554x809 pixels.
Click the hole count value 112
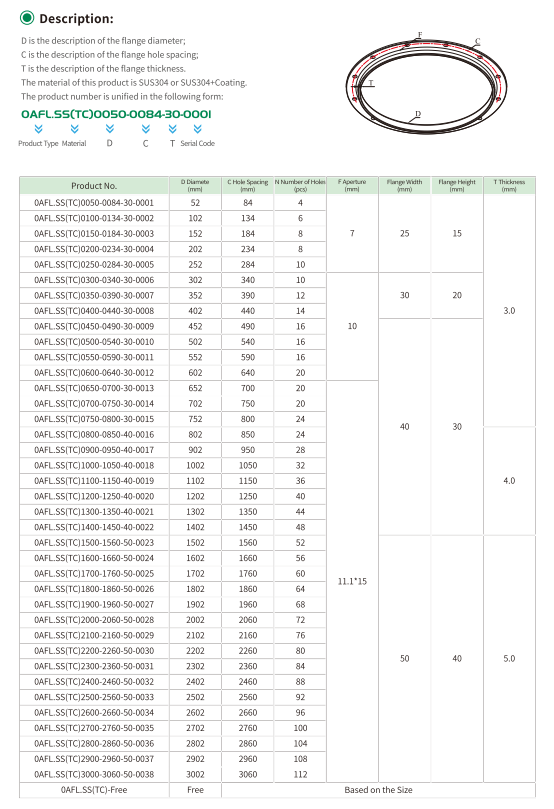click(x=300, y=774)
